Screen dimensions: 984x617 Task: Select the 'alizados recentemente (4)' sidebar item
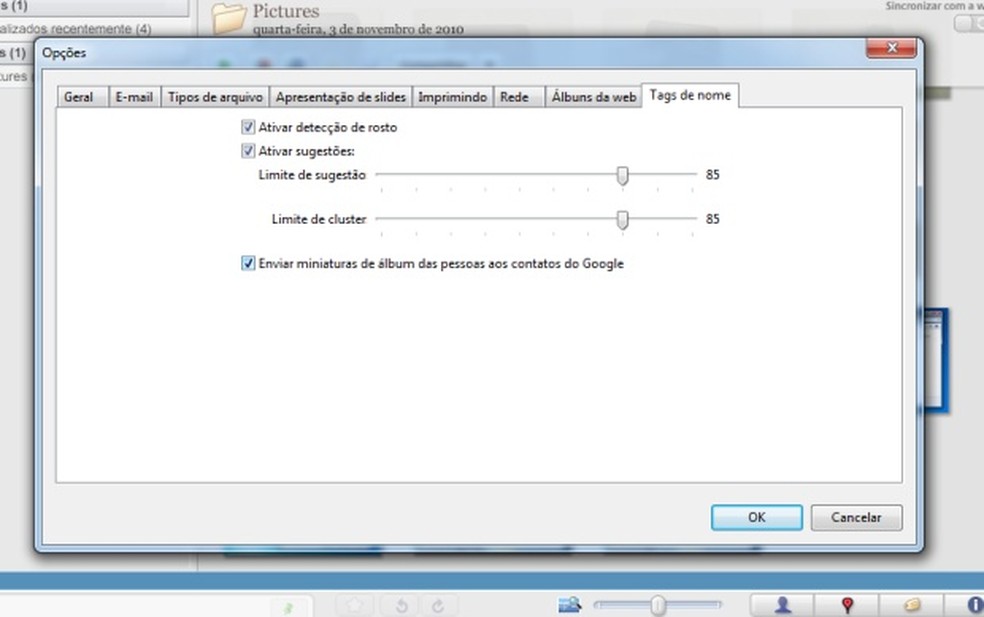coord(75,29)
